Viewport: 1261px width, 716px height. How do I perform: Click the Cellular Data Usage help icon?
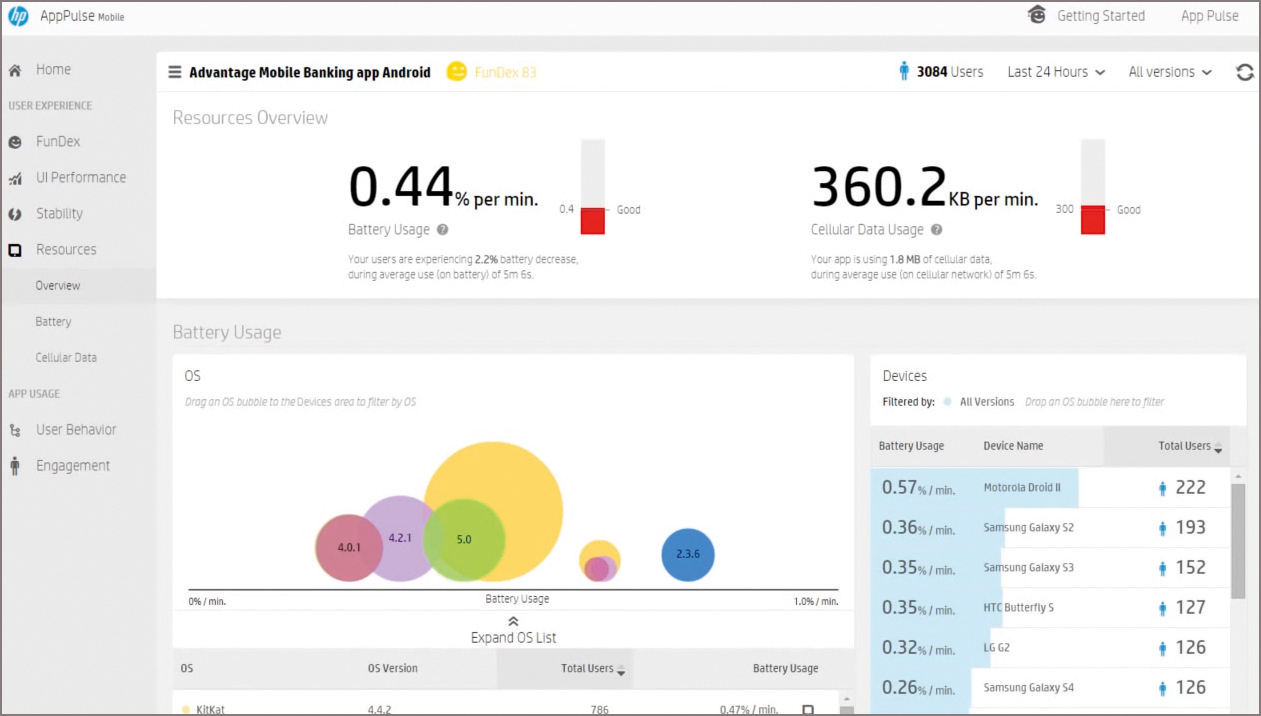tap(936, 230)
